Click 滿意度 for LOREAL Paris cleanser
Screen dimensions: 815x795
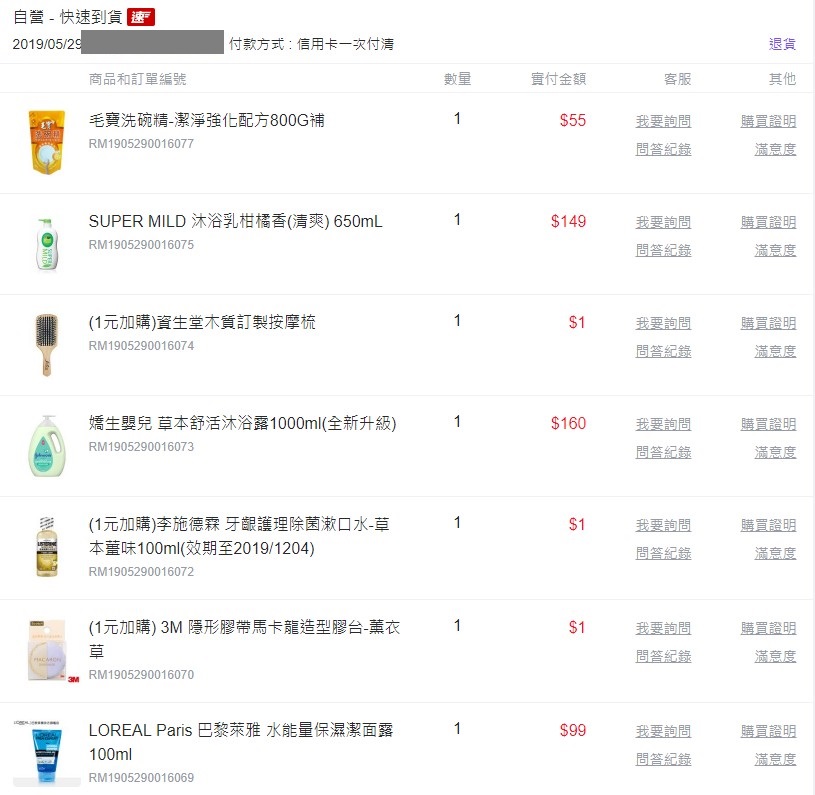[775, 759]
